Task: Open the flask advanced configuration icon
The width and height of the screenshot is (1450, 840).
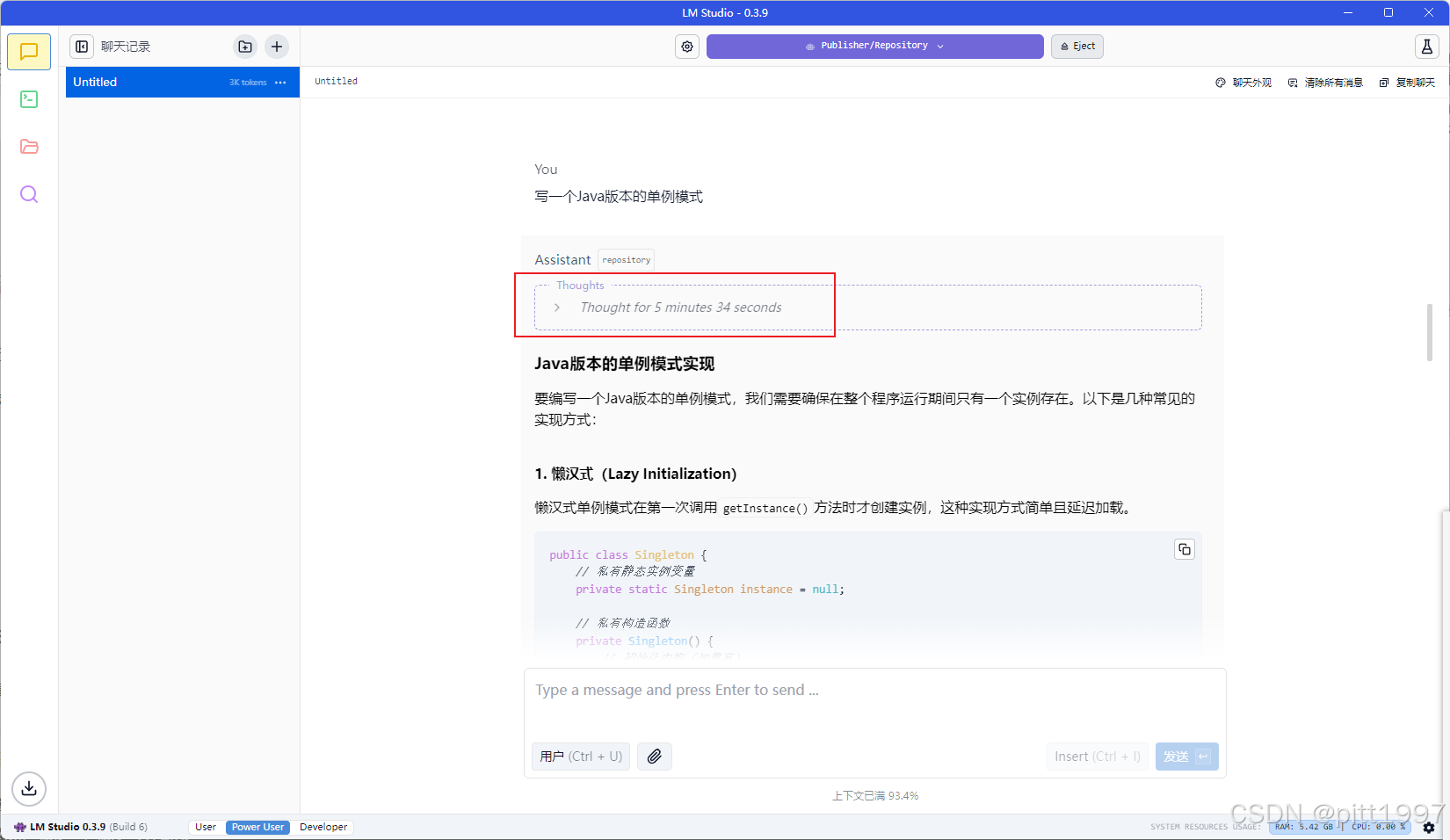Action: pyautogui.click(x=1427, y=47)
